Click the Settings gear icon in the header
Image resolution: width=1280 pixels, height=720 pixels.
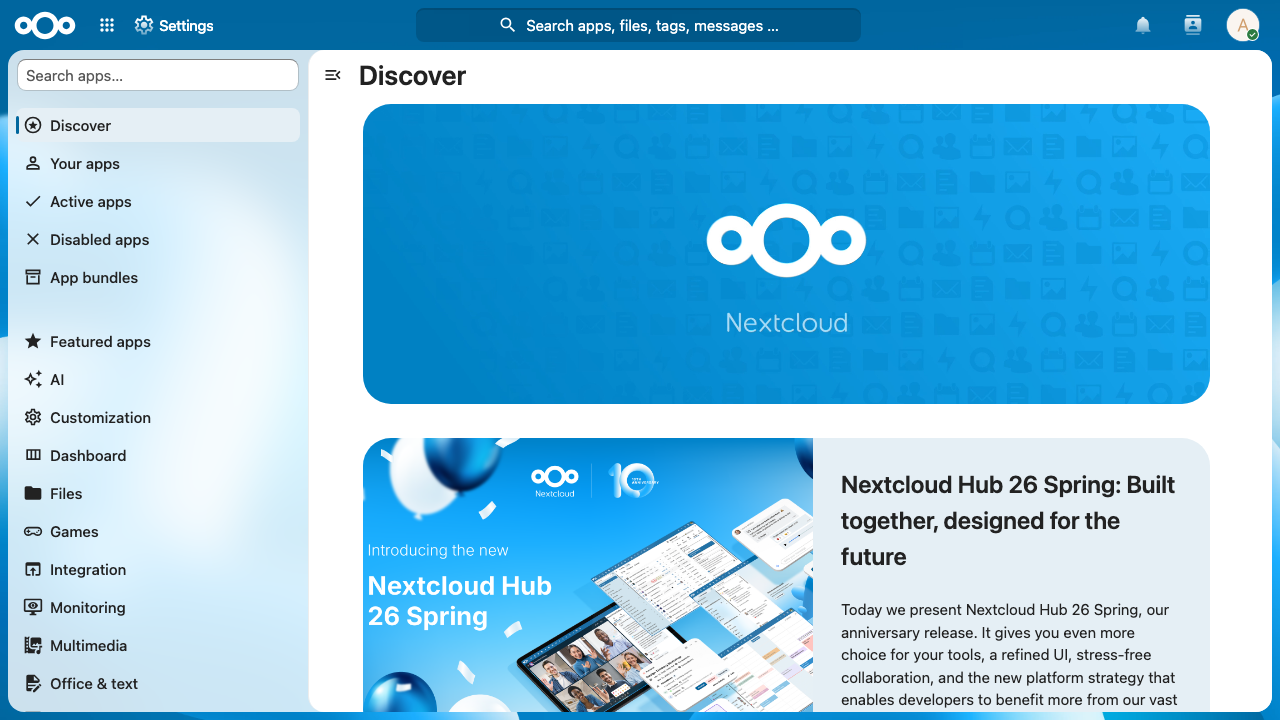[144, 25]
